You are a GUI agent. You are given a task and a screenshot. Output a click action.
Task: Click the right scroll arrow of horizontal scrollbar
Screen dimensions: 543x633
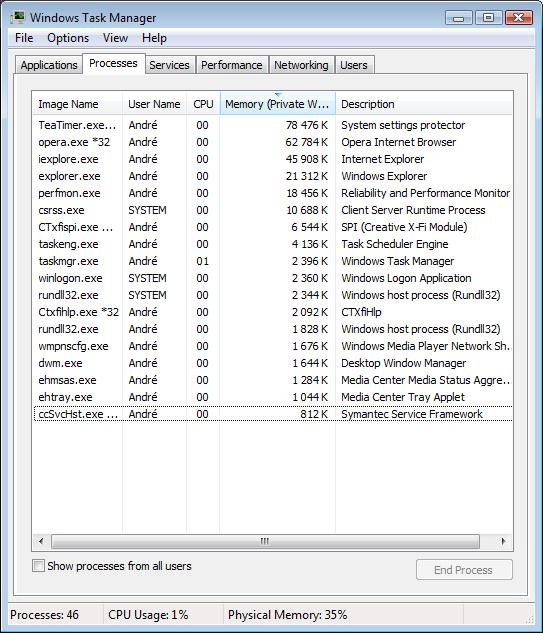coord(503,541)
